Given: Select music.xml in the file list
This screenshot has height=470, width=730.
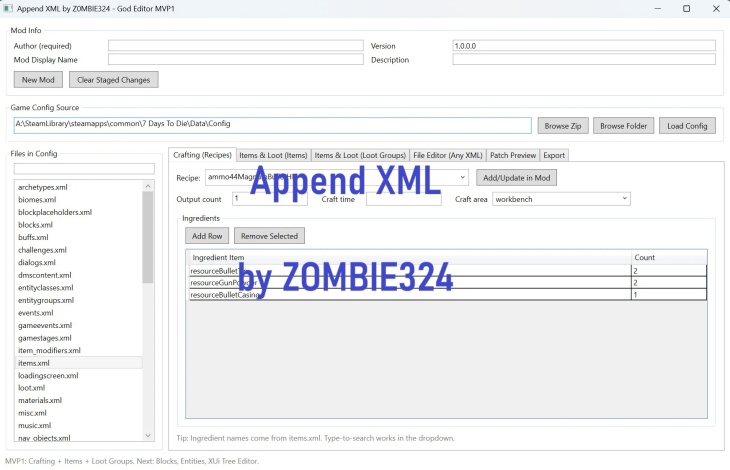Looking at the screenshot, I should pyautogui.click(x=78, y=425).
